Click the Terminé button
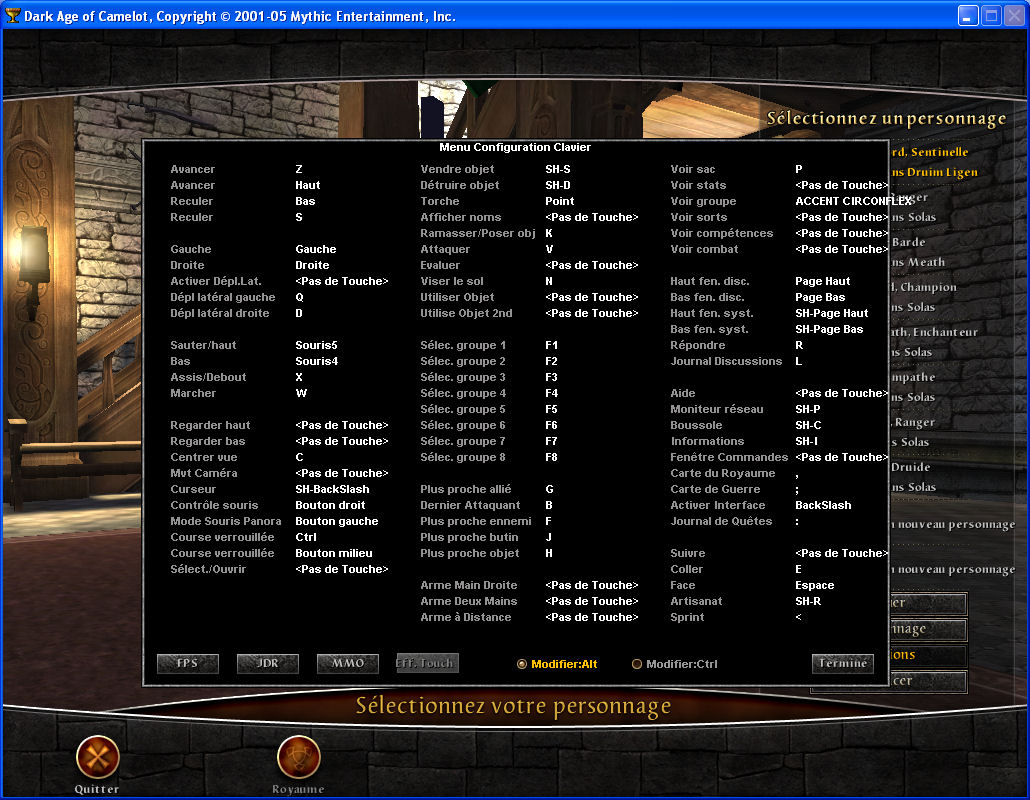This screenshot has height=800, width=1030. pos(843,663)
